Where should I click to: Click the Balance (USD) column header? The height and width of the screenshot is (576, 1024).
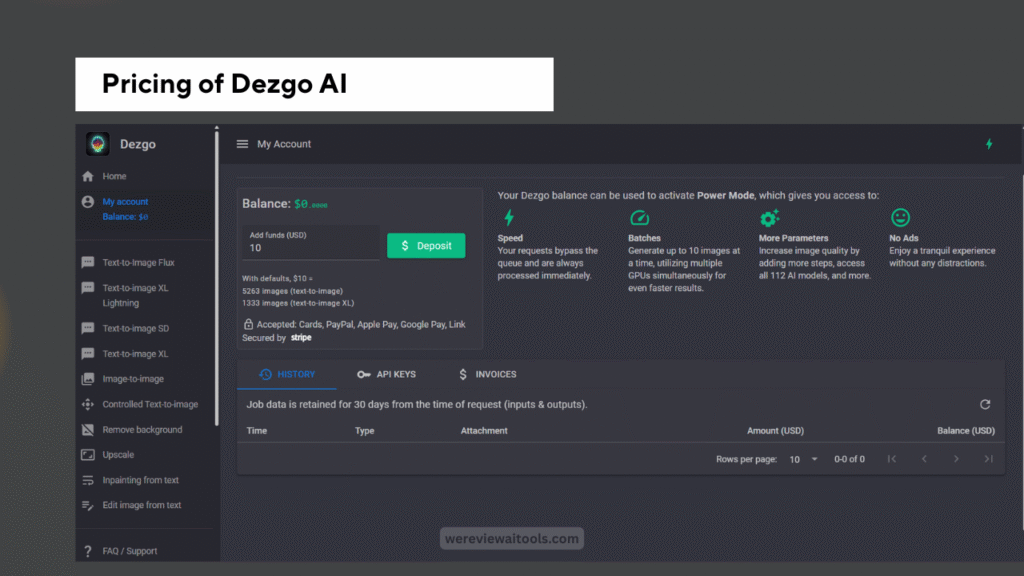[x=966, y=431]
